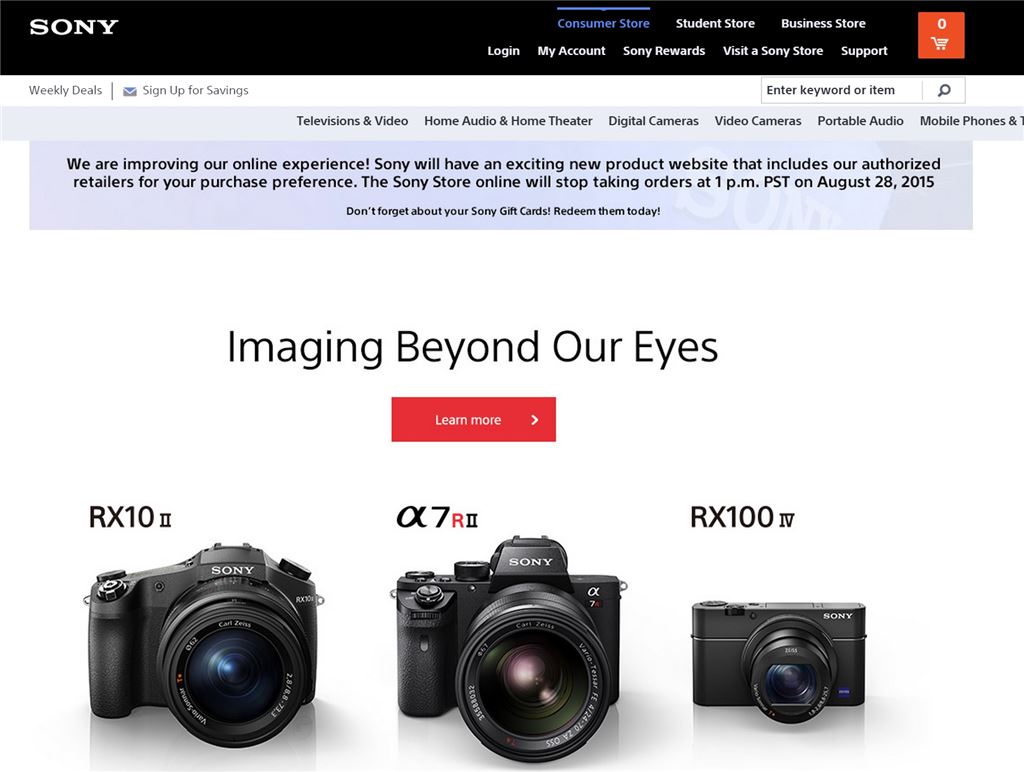Open Home Audio & Home Theater menu
This screenshot has height=772, width=1024.
(508, 121)
